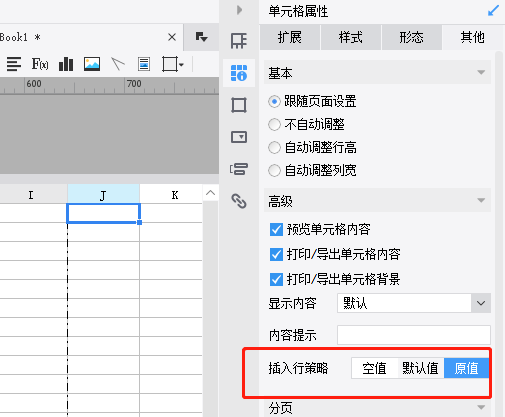
Task: Click the blue dock arrow in panel header
Action: point(493,11)
